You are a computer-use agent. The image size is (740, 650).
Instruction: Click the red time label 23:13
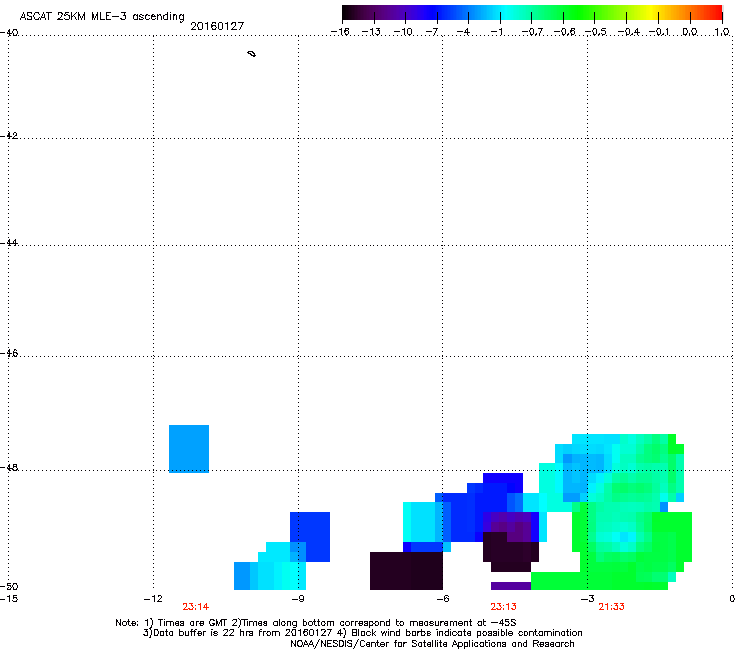504,607
